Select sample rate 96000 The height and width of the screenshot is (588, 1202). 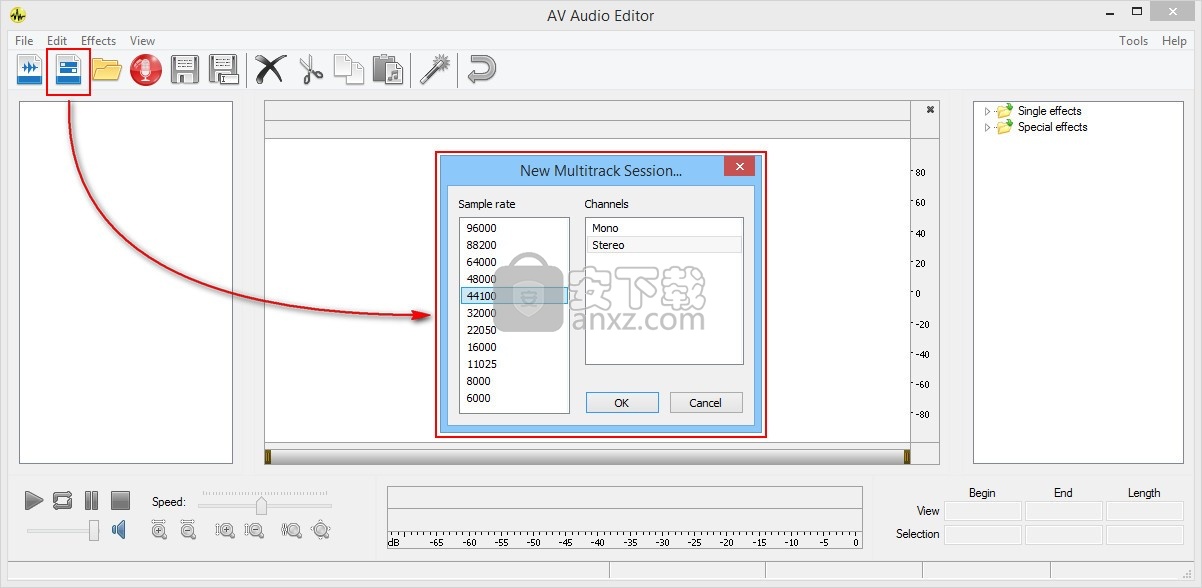click(x=514, y=228)
